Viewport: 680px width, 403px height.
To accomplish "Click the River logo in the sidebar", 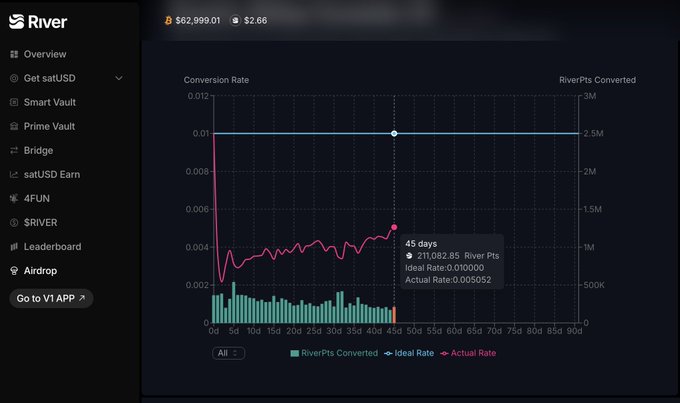I will point(38,22).
